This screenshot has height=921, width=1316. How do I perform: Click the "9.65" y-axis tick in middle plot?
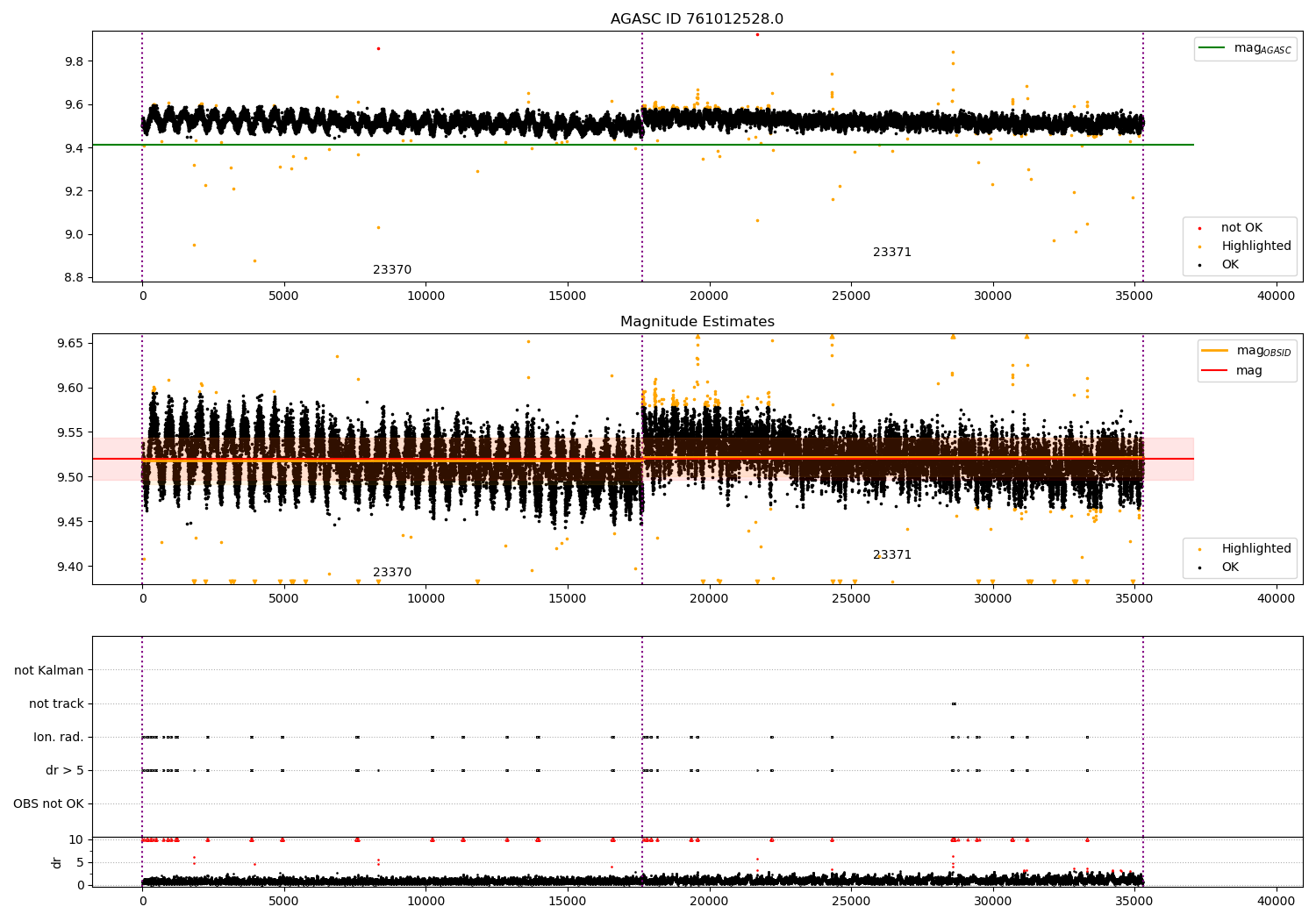click(70, 343)
